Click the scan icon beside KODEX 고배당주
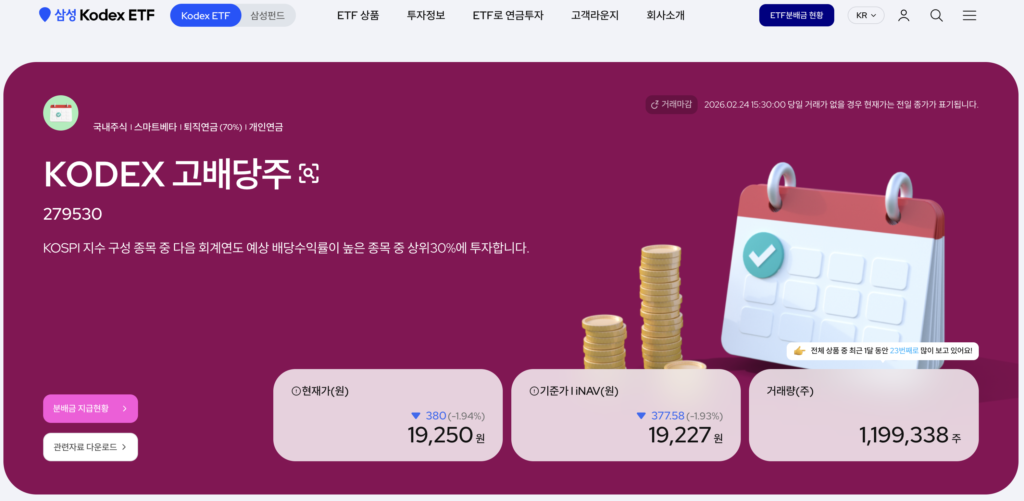This screenshot has width=1024, height=501. click(x=309, y=173)
